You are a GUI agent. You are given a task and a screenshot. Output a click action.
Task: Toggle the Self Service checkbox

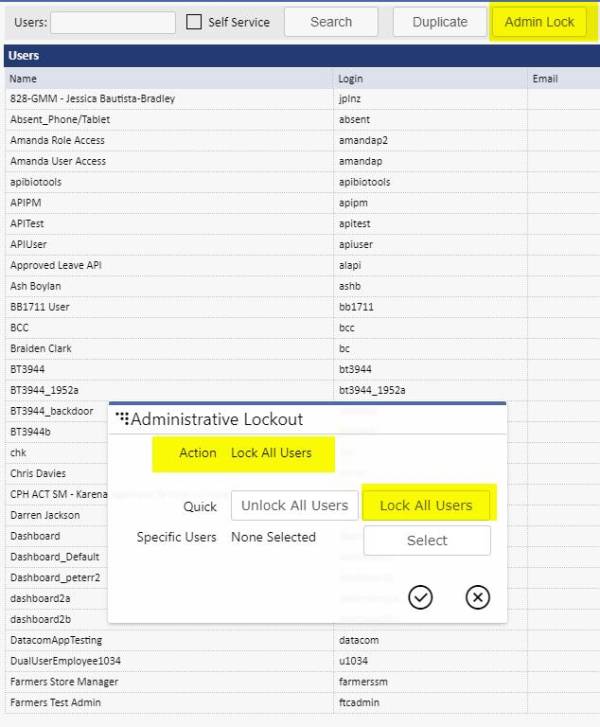coord(194,22)
